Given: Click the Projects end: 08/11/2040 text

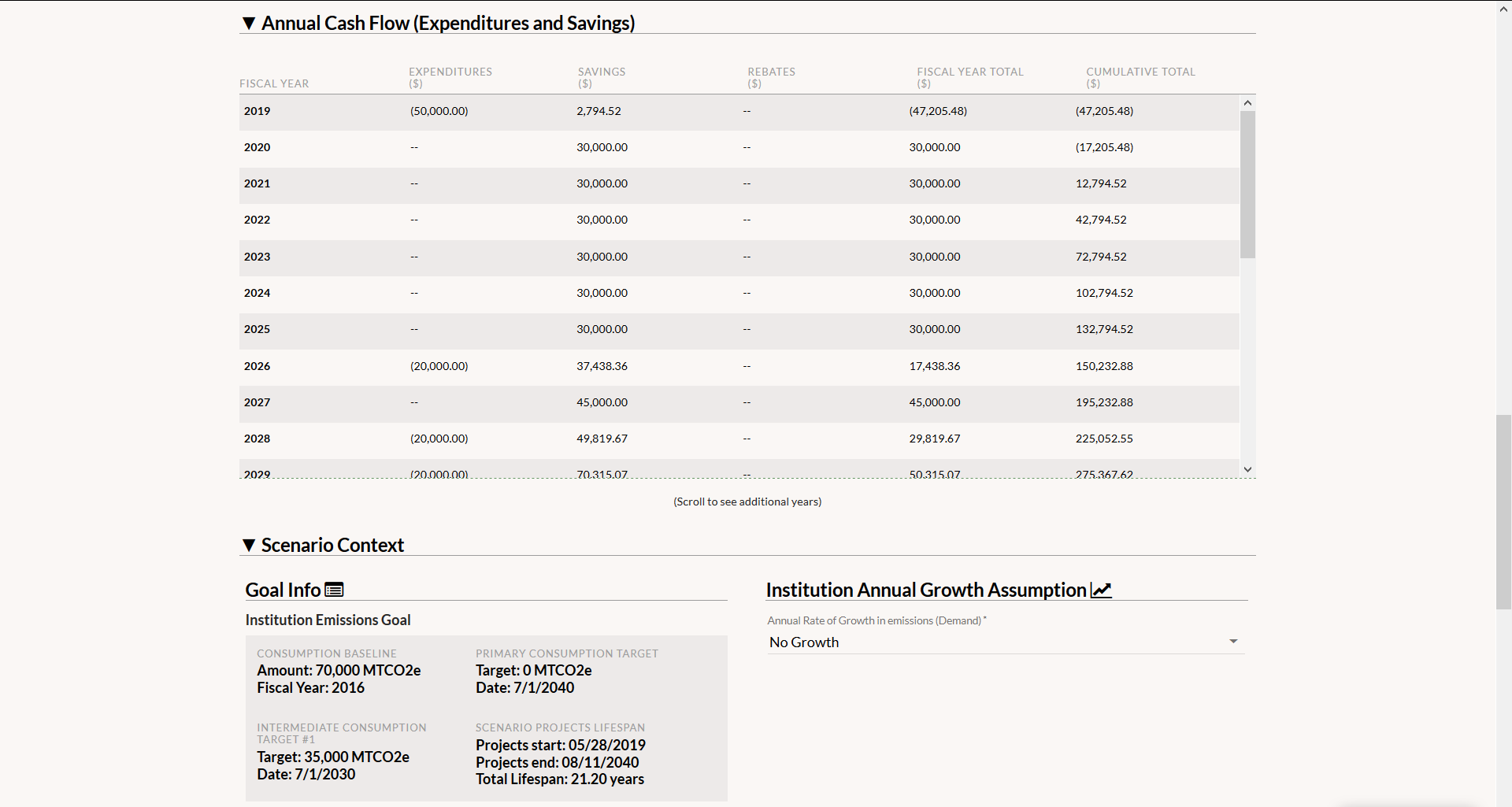Looking at the screenshot, I should (x=557, y=762).
